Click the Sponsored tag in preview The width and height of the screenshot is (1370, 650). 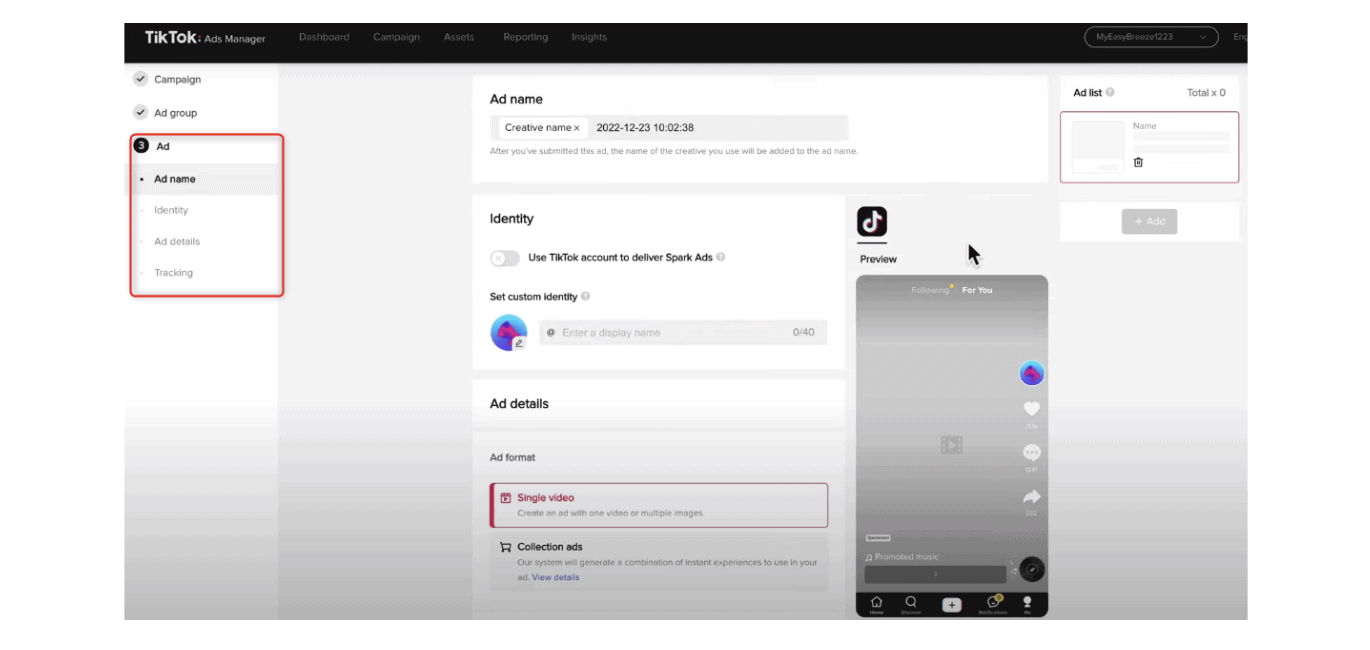(x=878, y=538)
